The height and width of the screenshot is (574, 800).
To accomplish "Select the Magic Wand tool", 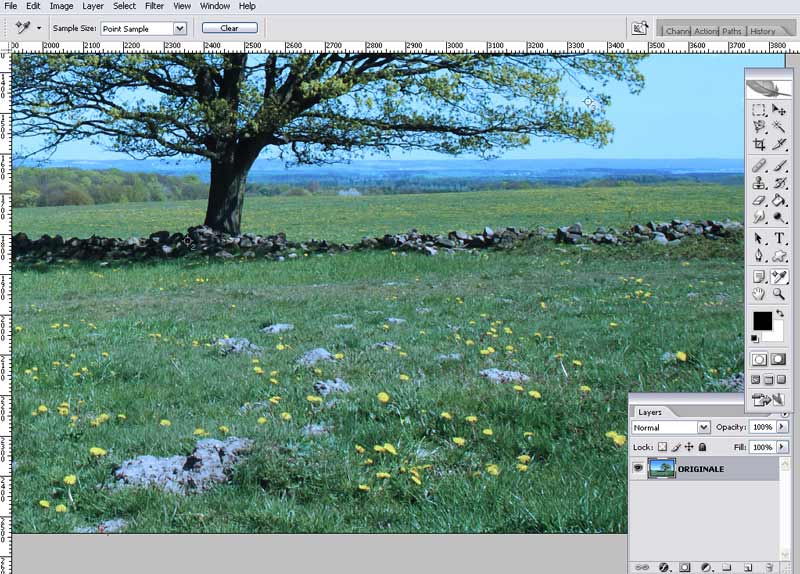I will click(778, 127).
